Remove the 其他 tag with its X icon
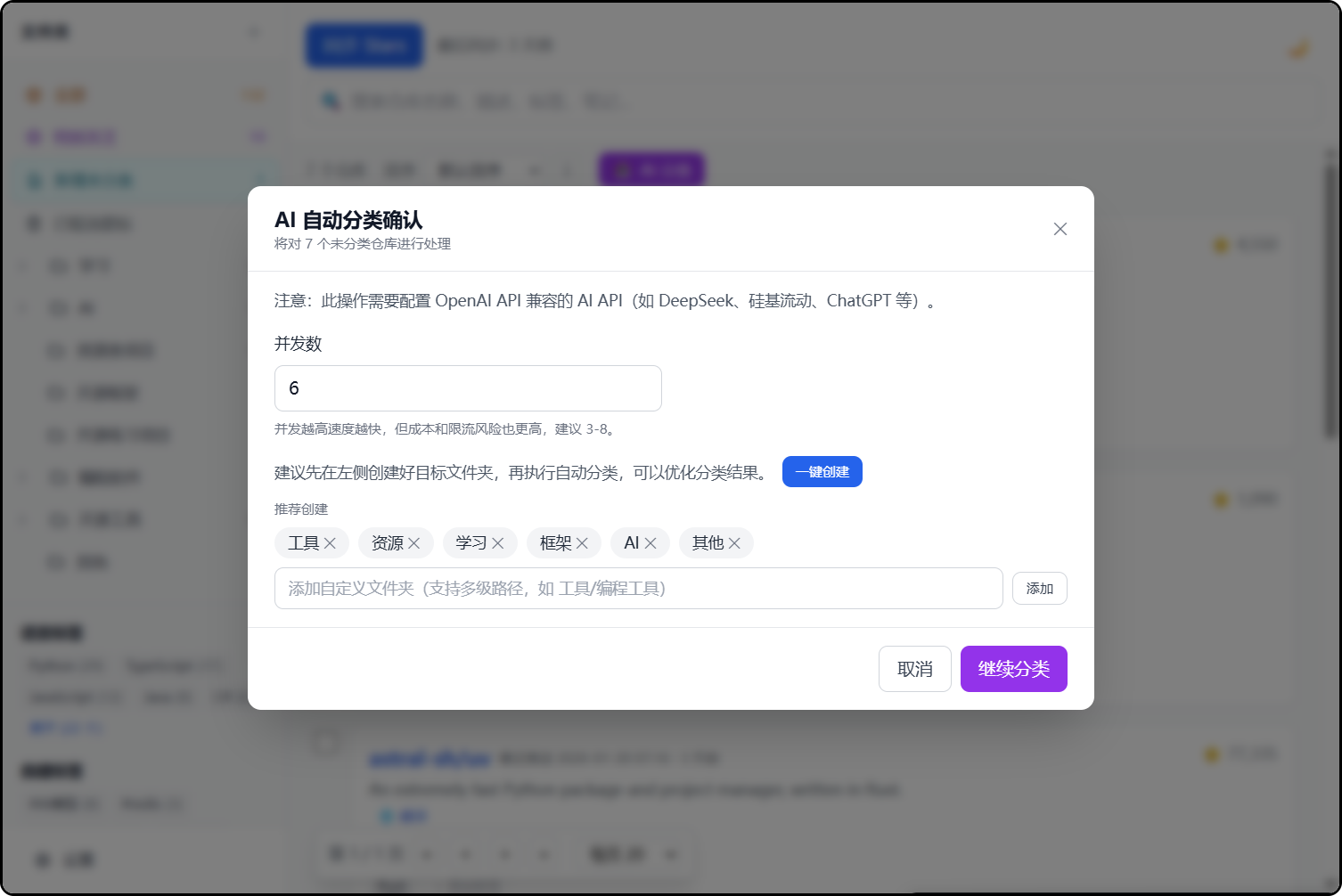This screenshot has width=1342, height=896. [734, 542]
